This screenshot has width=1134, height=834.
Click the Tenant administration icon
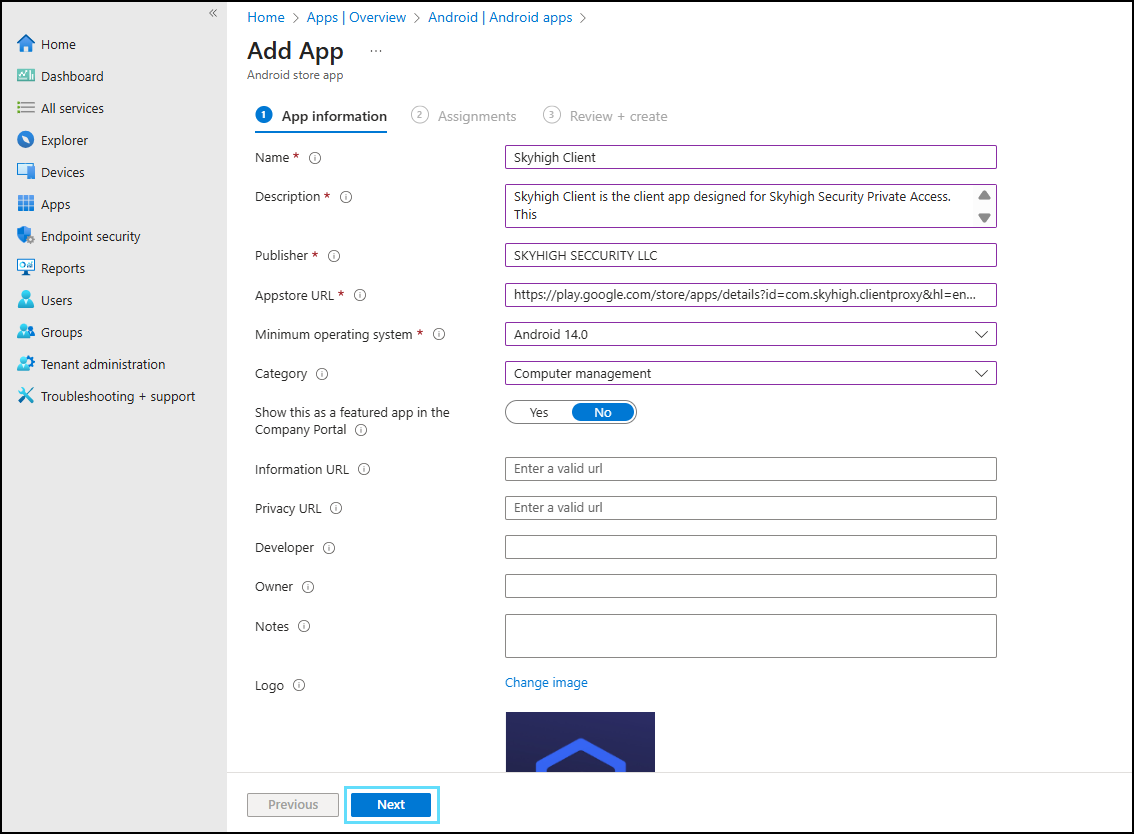(x=26, y=364)
